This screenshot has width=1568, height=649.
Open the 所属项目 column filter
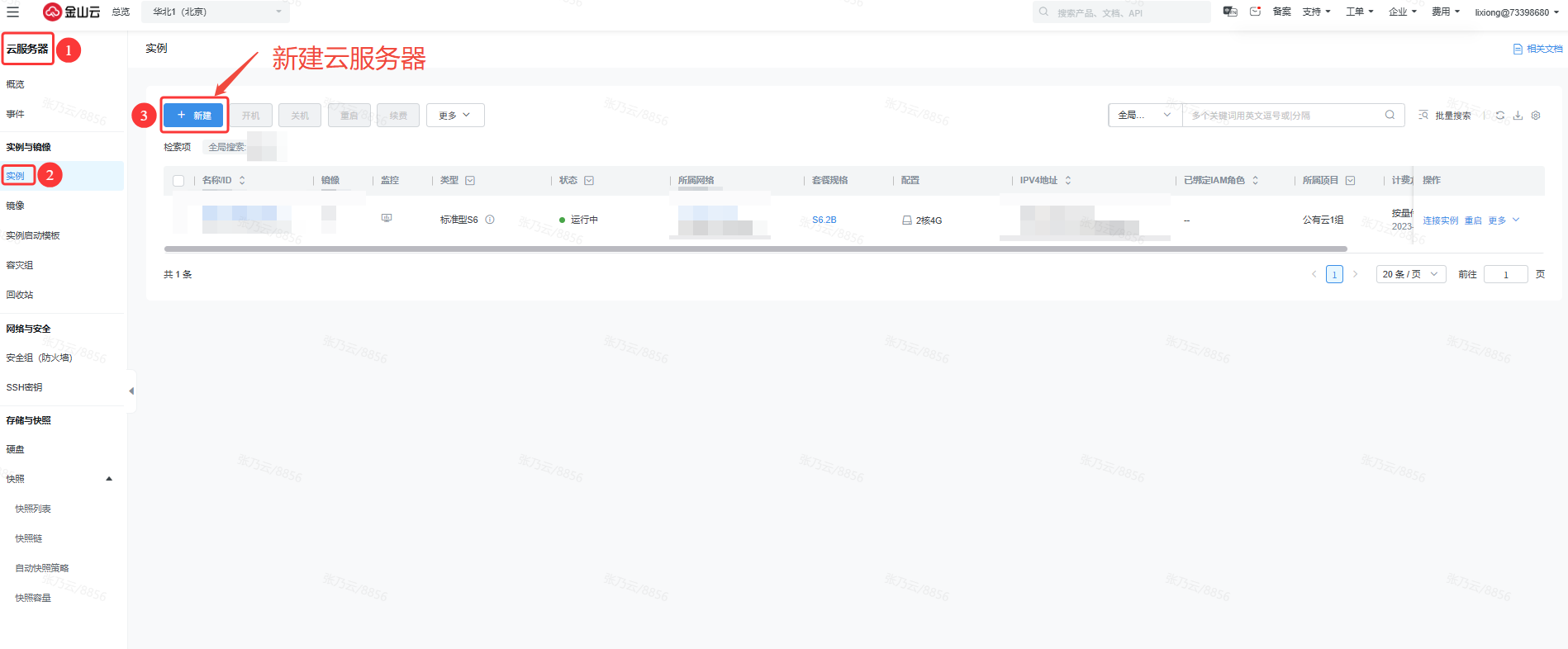click(x=1350, y=180)
